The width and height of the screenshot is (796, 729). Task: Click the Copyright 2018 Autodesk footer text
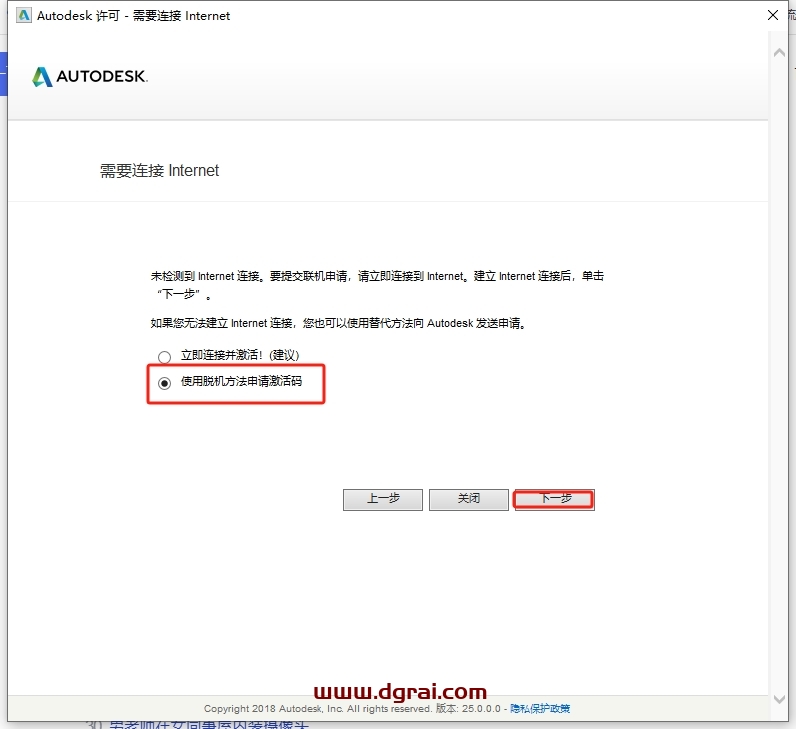pos(352,708)
